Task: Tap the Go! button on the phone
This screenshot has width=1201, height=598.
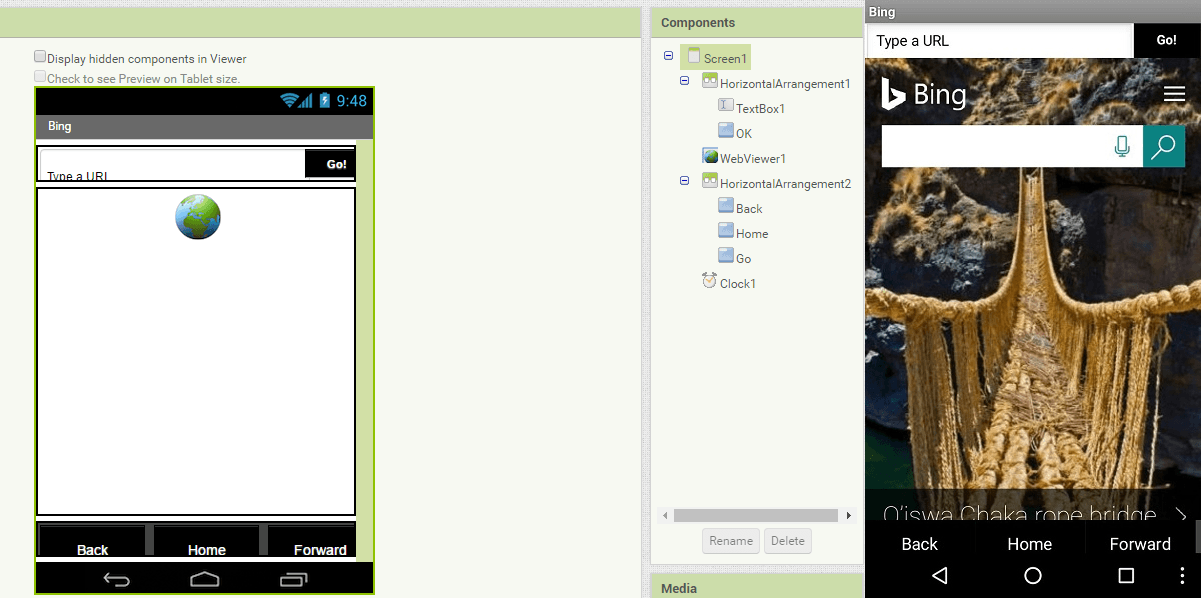Action: (1166, 40)
